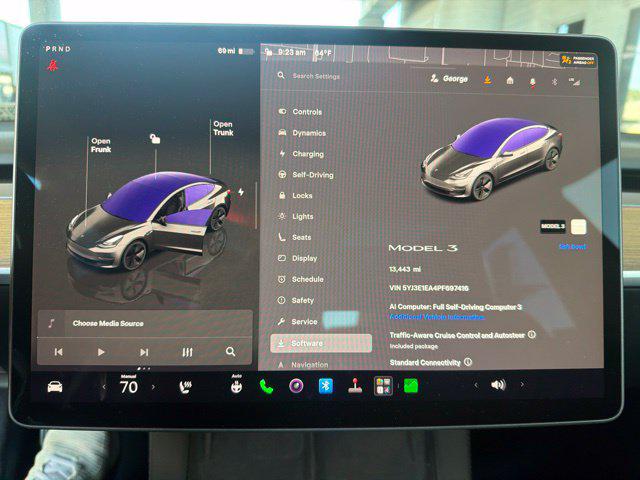Open the Bluetooth app in bottom bar
Viewport: 640px width, 480px height.
pyautogui.click(x=326, y=386)
